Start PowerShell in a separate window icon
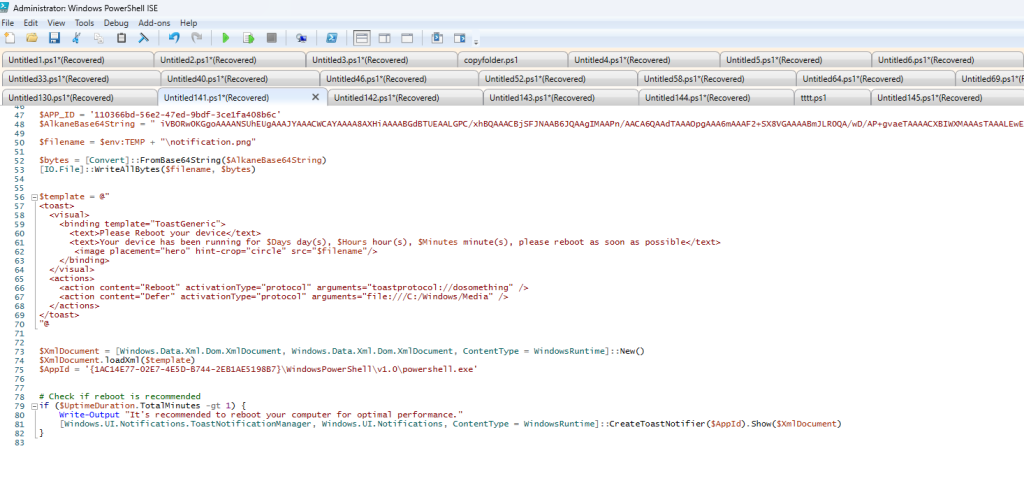 (331, 38)
